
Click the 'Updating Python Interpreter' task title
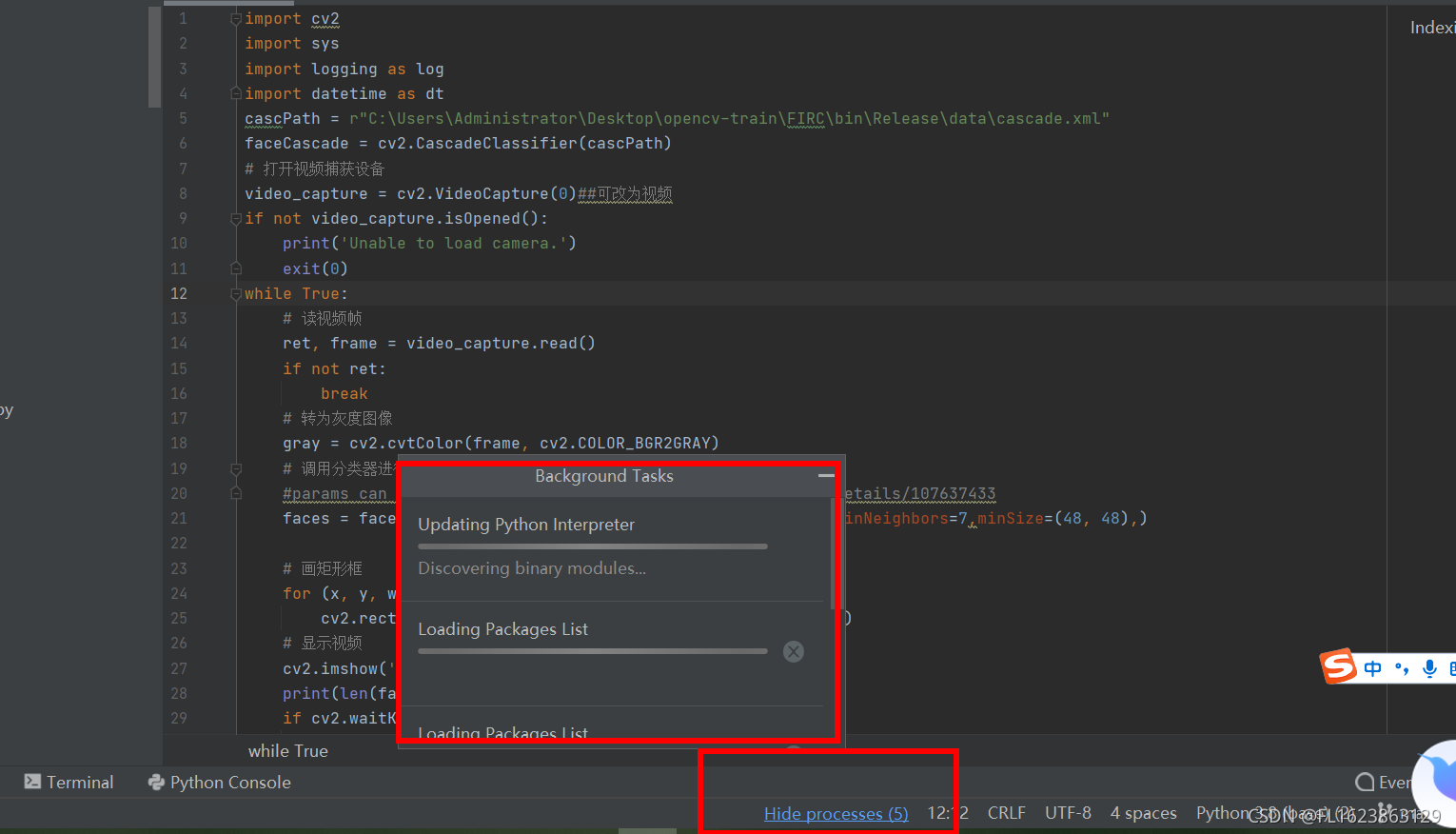pyautogui.click(x=526, y=525)
